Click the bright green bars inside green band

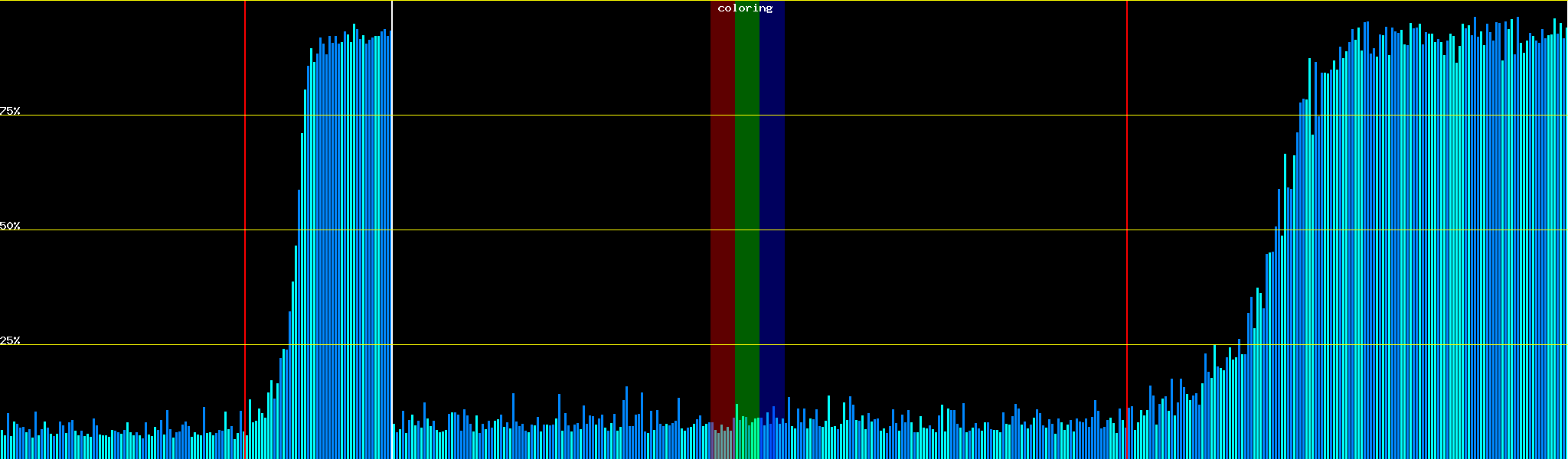pyautogui.click(x=746, y=438)
